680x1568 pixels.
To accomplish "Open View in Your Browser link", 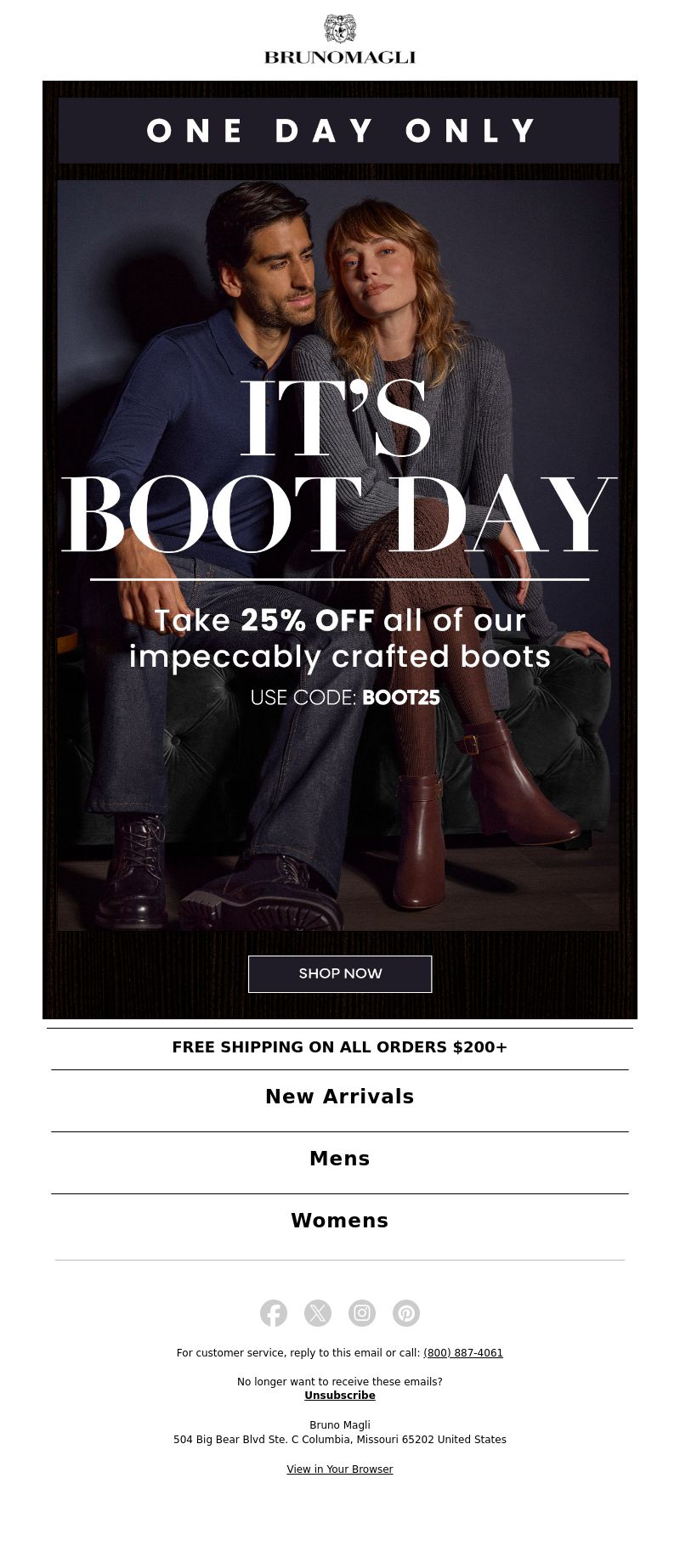I will tap(340, 1469).
